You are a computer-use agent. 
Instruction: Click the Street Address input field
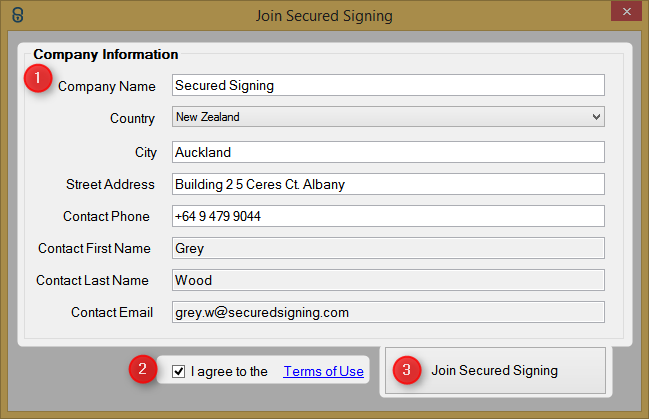(x=388, y=184)
